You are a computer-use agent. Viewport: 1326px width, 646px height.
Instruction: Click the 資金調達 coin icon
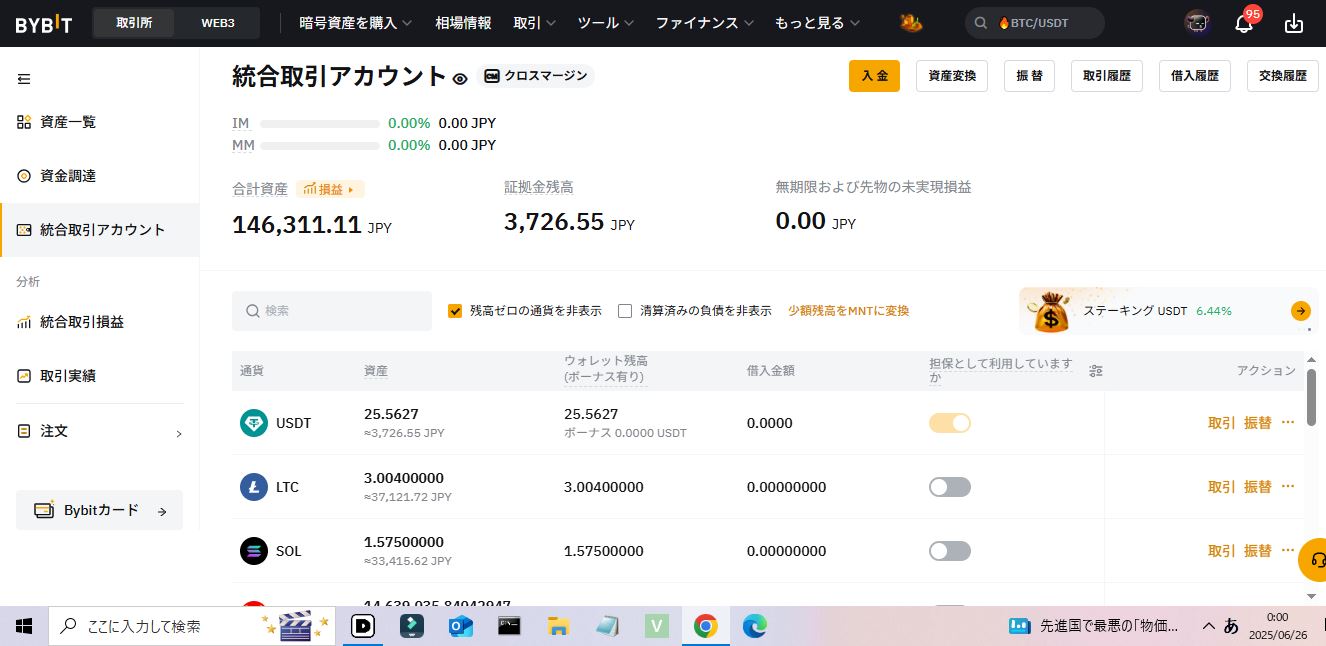point(24,176)
